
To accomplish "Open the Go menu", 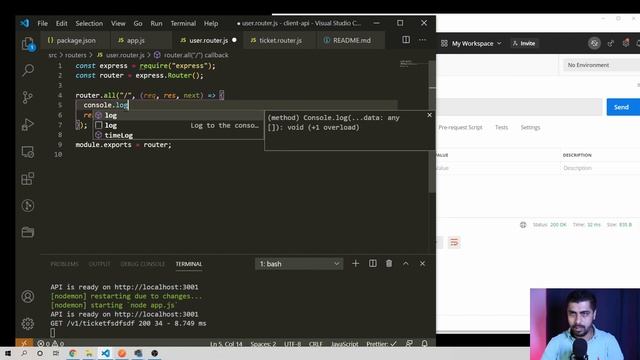I will (138, 23).
